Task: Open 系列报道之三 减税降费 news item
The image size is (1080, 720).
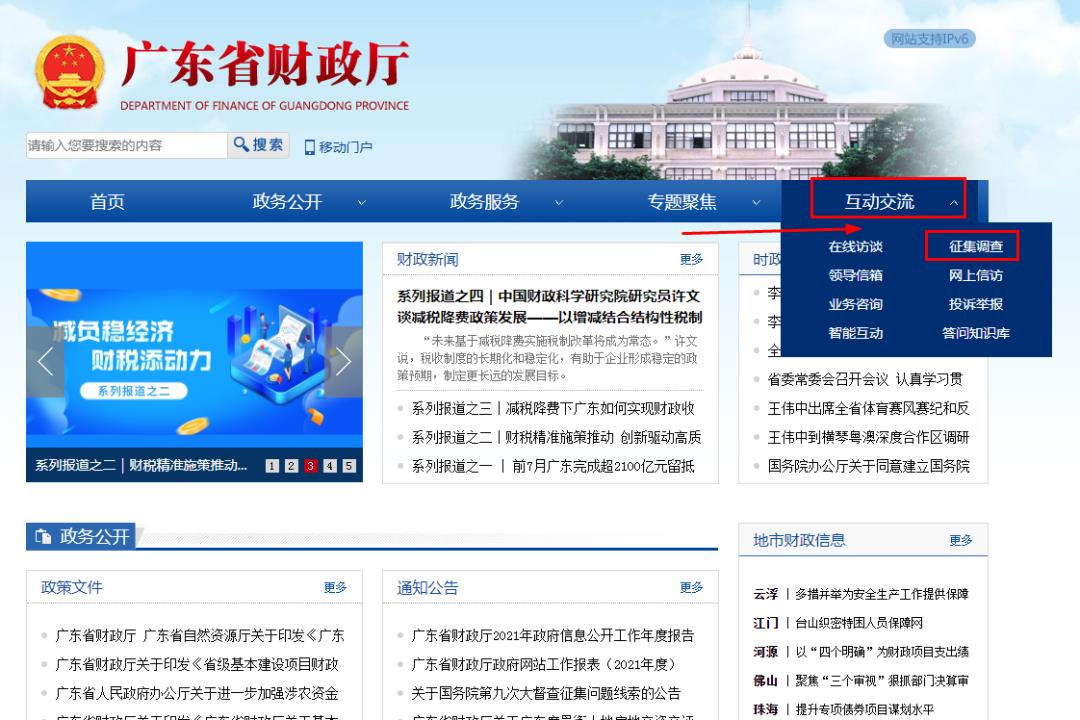Action: pyautogui.click(x=553, y=409)
